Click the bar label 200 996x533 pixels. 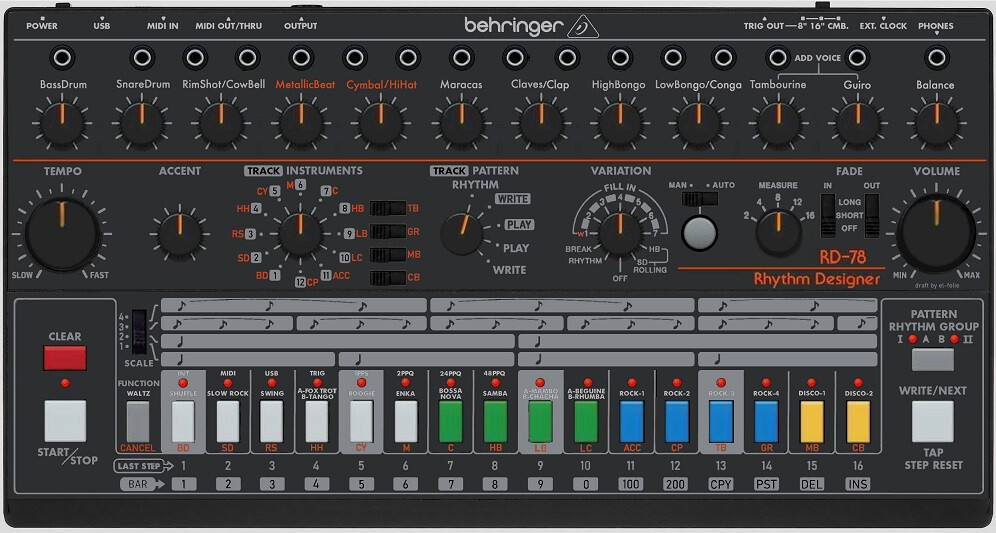pos(675,484)
